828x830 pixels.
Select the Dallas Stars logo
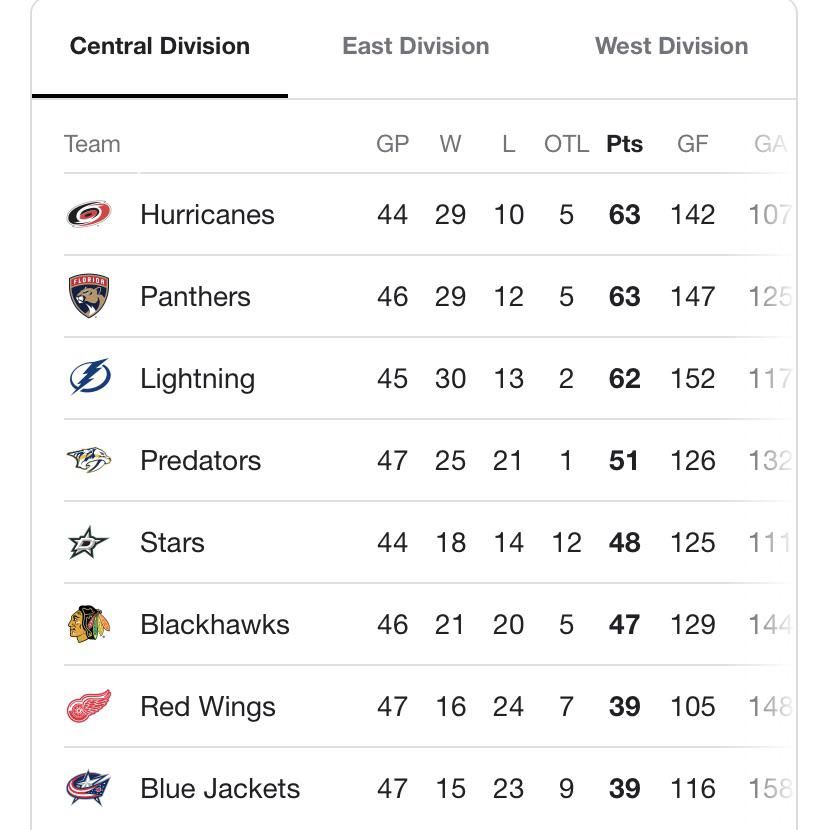(88, 542)
